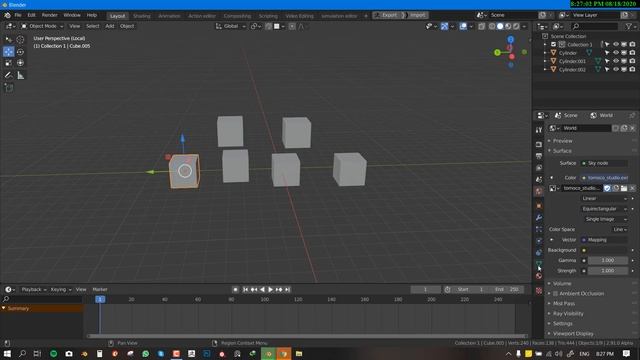640x360 pixels.
Task: Hide Cylinder.001 in viewport via its eye icon
Action: (616, 61)
